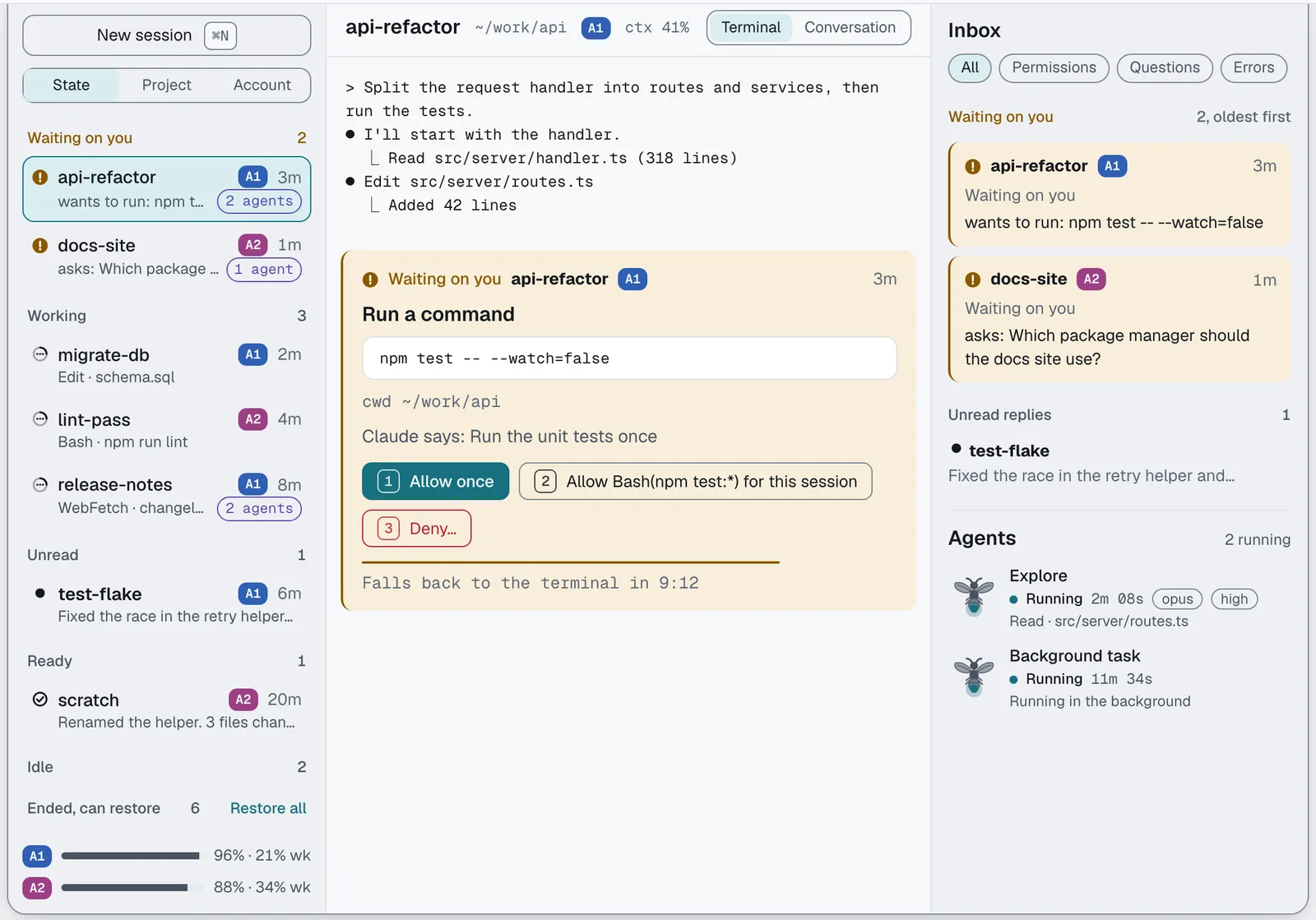Click the Explore agent bug icon

974,595
